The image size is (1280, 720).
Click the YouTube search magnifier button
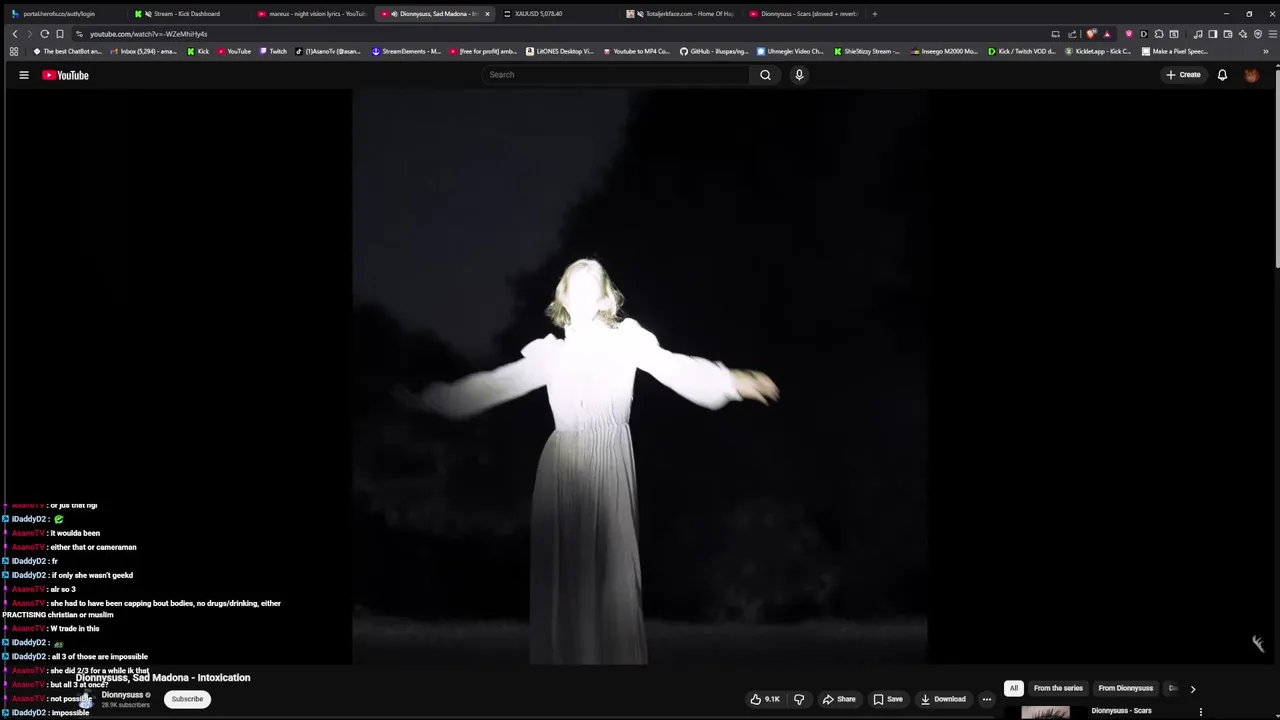(765, 75)
